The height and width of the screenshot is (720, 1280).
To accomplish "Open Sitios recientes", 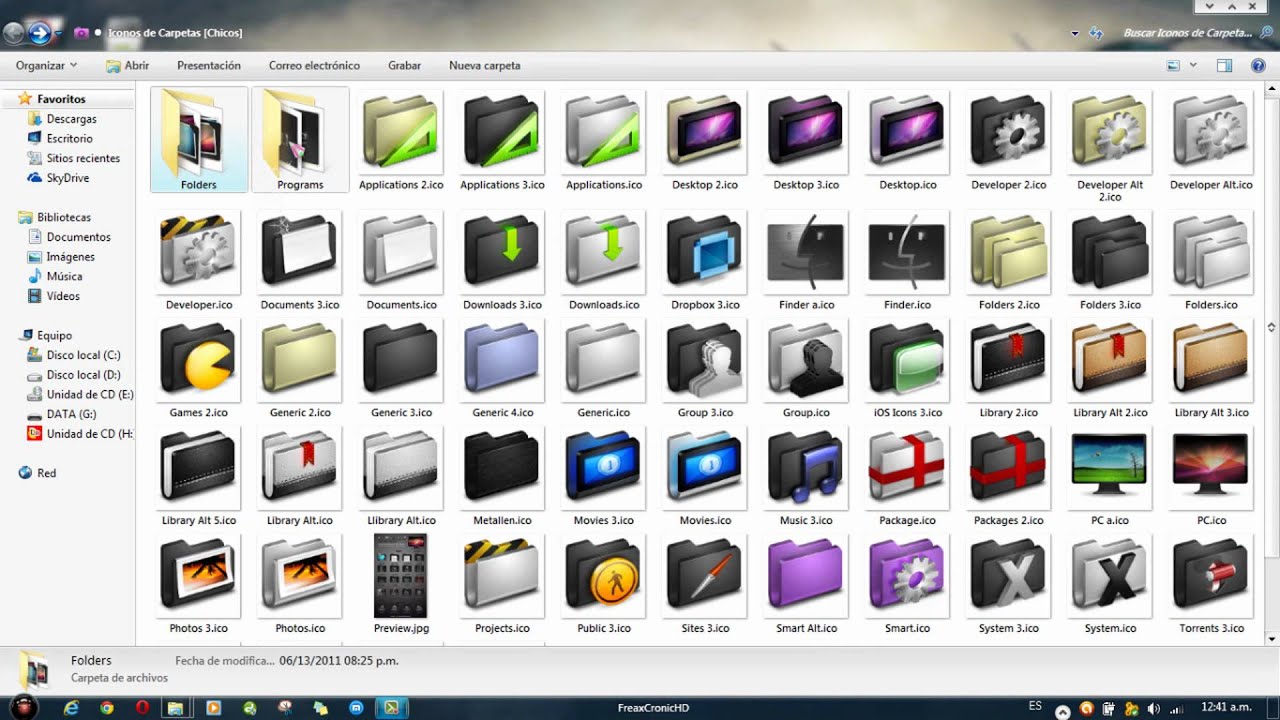I will 83,158.
